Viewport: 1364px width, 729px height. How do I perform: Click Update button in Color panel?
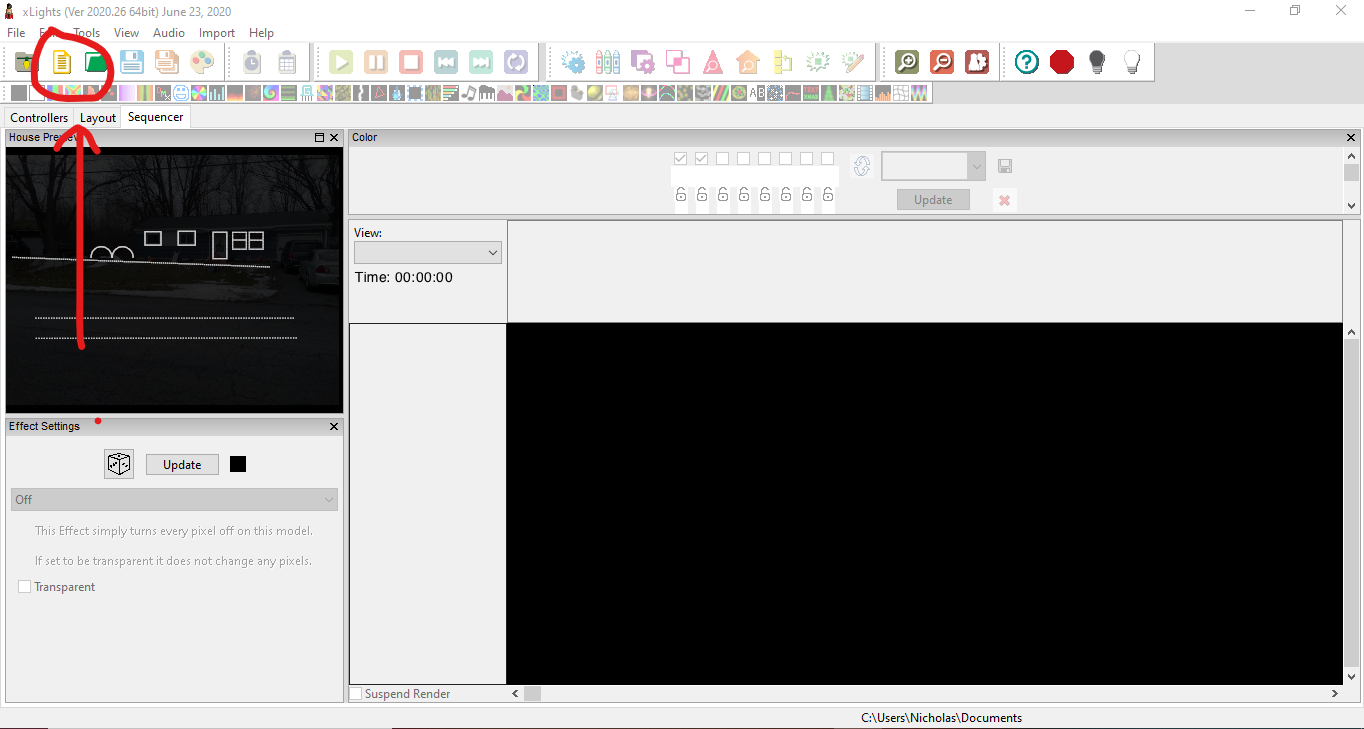933,200
